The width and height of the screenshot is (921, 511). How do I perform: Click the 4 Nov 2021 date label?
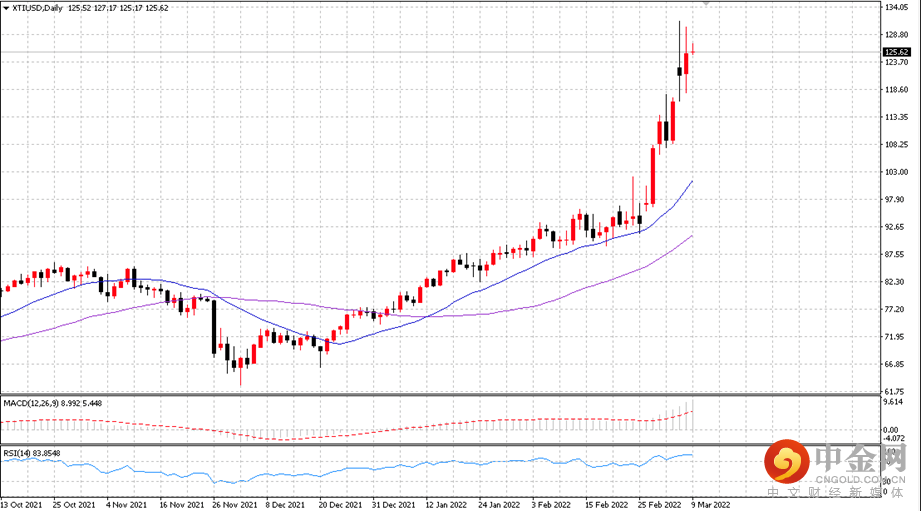click(126, 505)
